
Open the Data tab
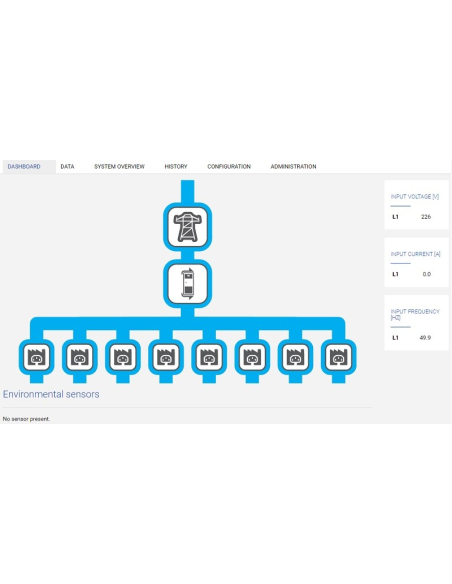pos(67,166)
